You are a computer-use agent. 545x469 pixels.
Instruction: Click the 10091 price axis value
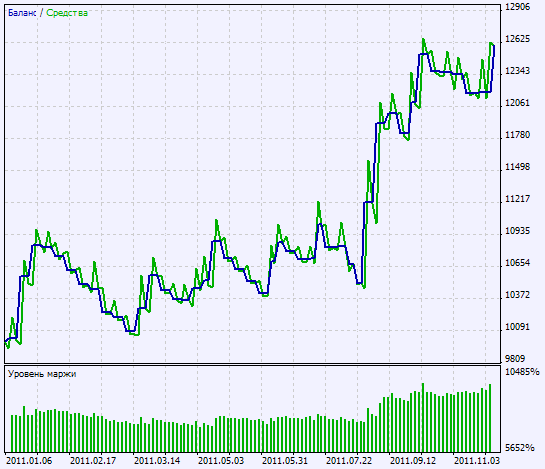pos(518,327)
